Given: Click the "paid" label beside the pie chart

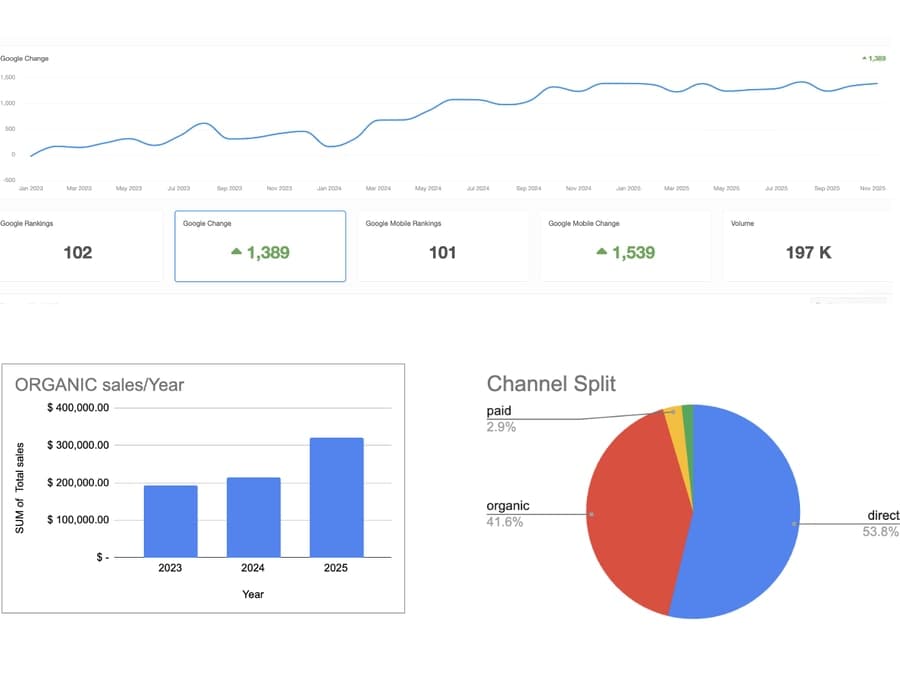Looking at the screenshot, I should coord(499,411).
